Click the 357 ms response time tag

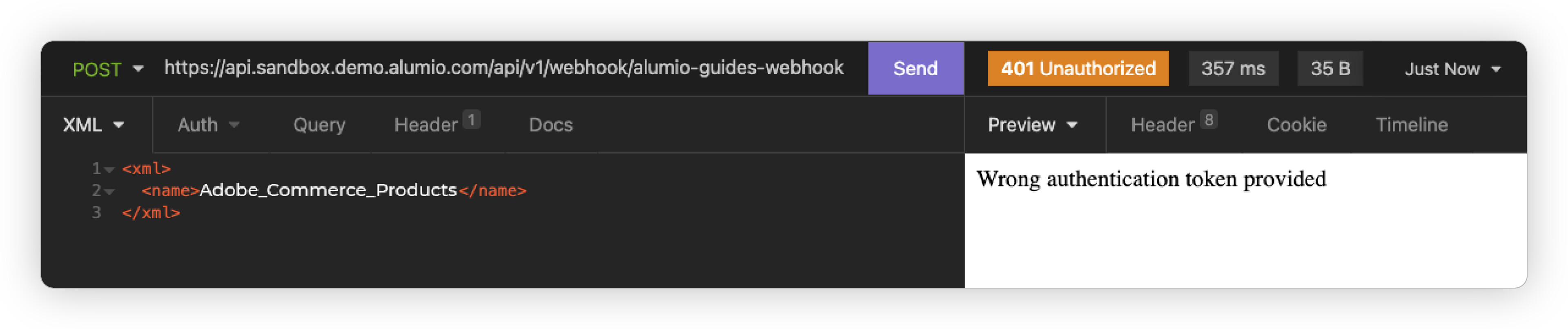tap(1233, 68)
